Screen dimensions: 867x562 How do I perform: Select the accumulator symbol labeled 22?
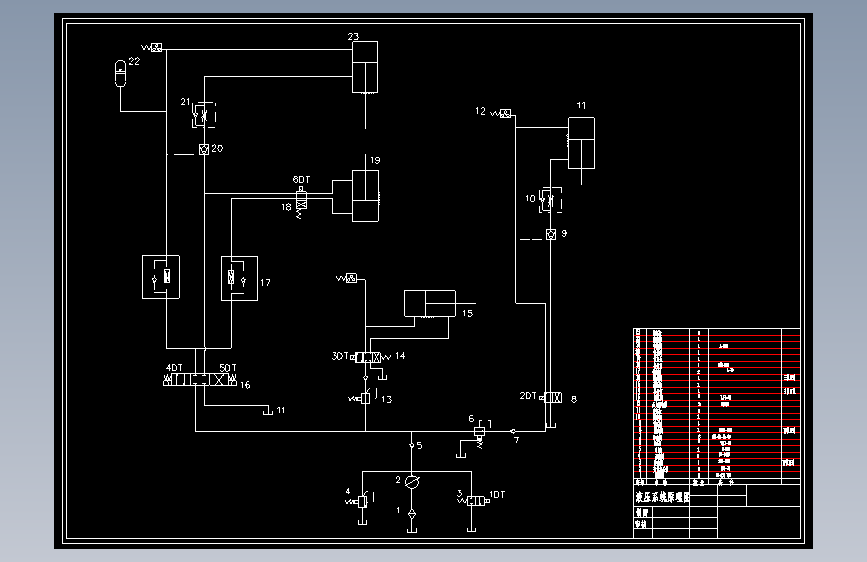click(x=120, y=74)
